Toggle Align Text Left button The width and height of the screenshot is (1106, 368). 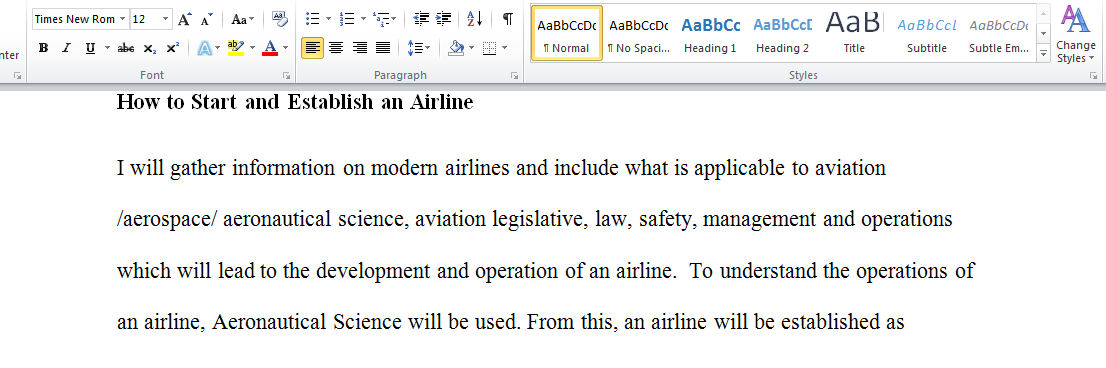[312, 49]
